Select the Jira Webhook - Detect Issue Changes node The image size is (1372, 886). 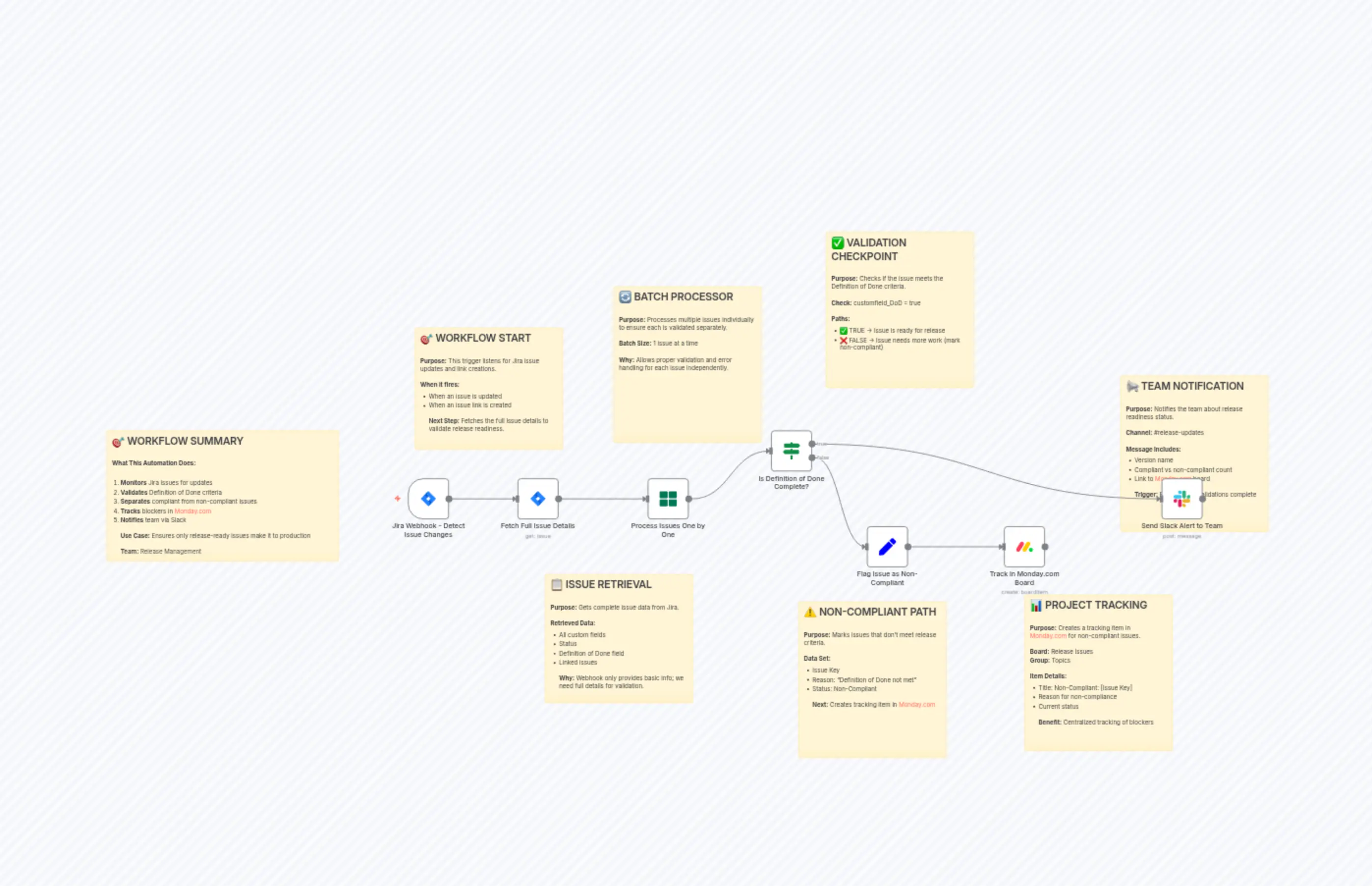[428, 499]
